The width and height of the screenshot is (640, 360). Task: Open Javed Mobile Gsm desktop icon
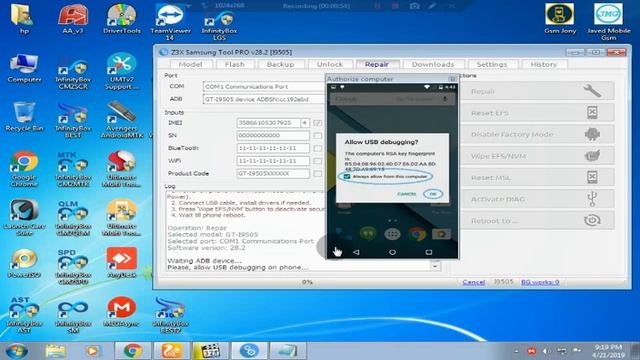608,22
